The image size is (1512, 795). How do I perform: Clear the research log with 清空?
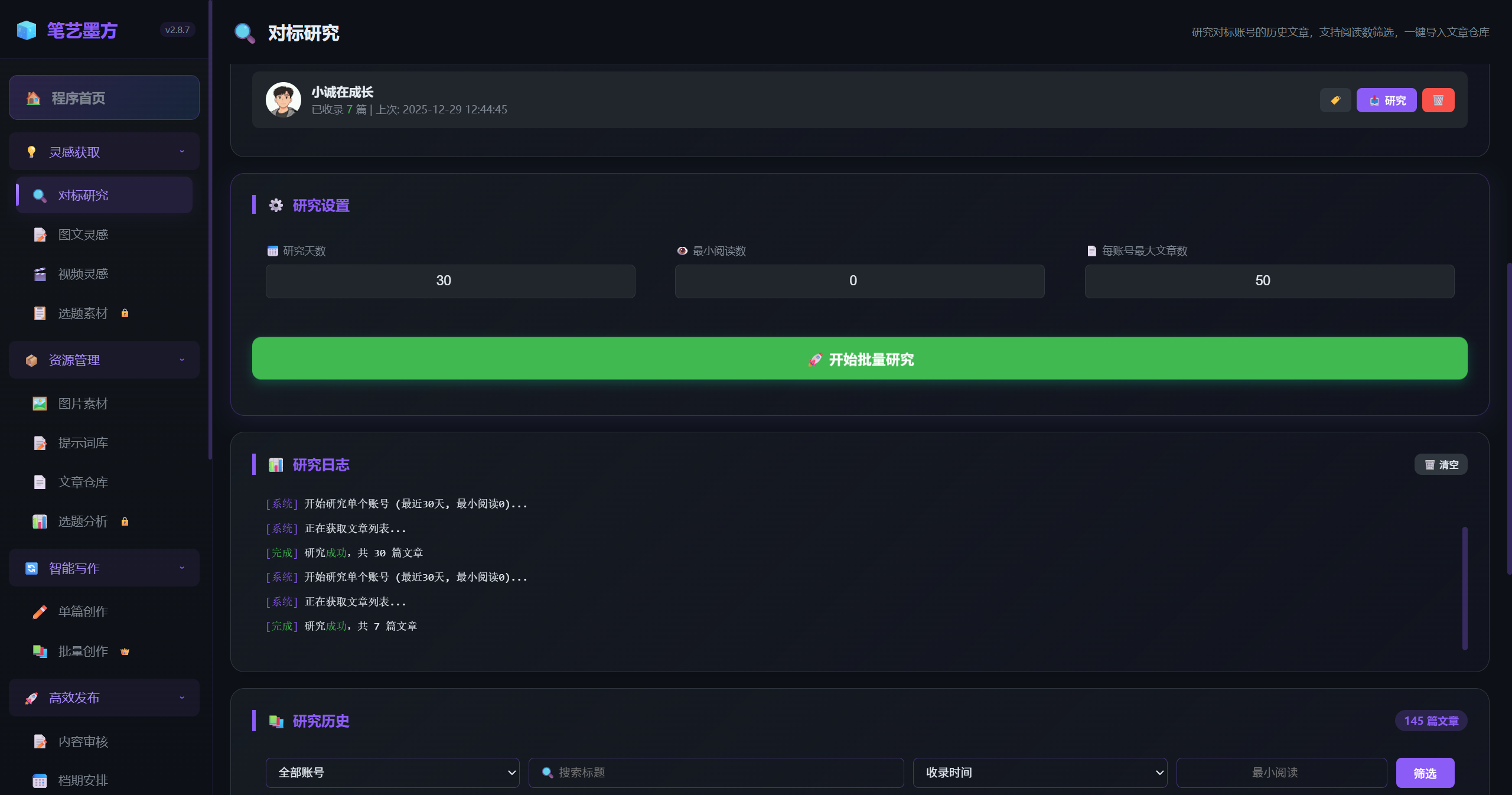1441,465
